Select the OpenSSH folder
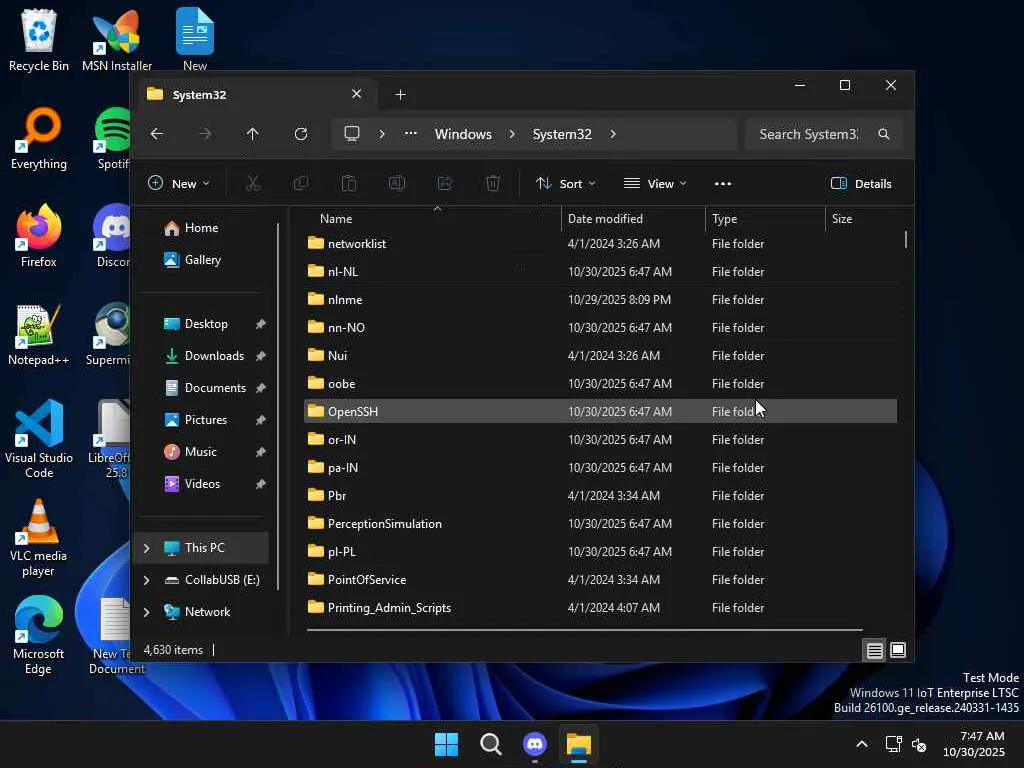 (x=352, y=412)
